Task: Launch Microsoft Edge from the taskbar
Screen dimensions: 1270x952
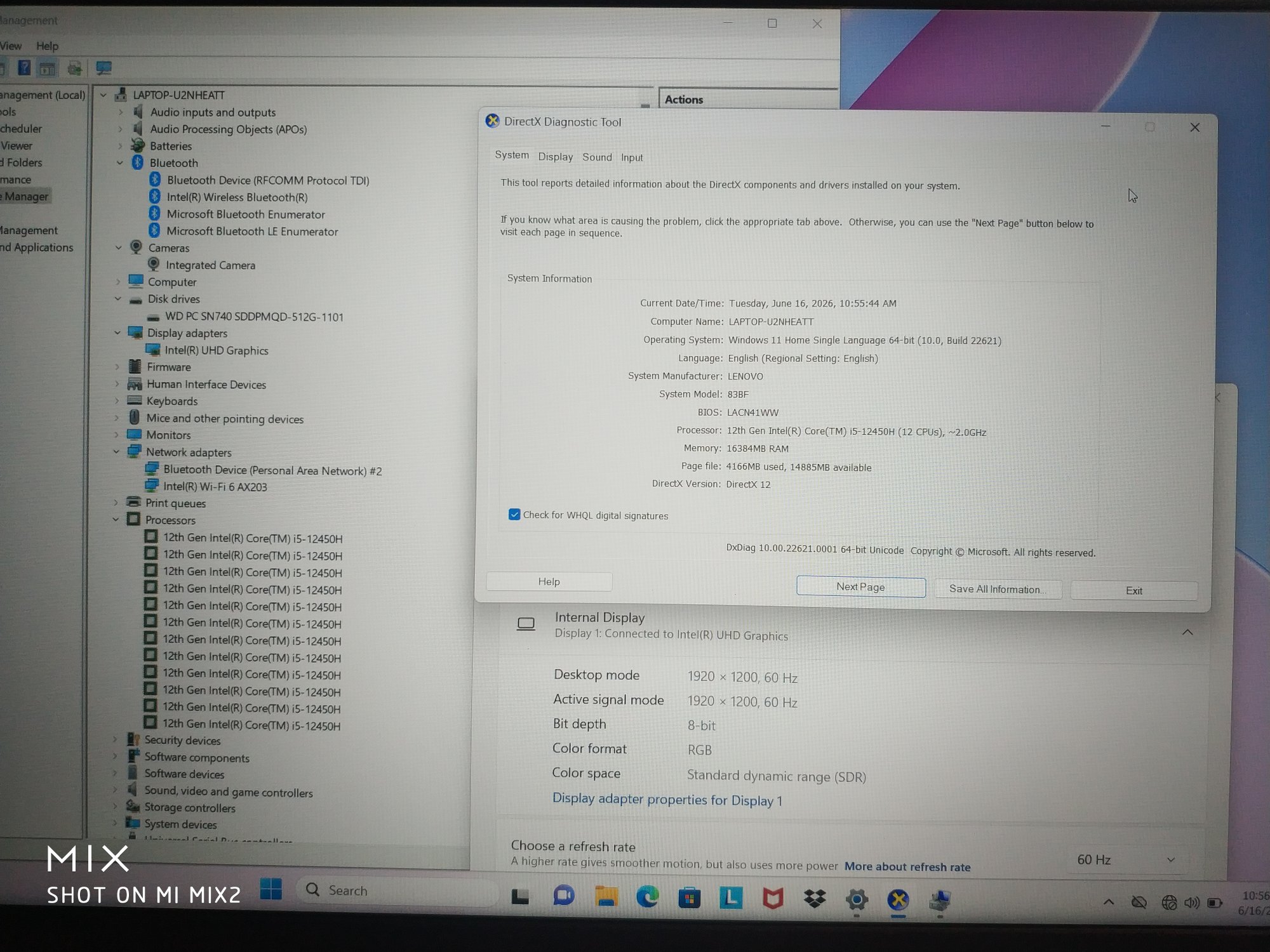Action: point(647,897)
